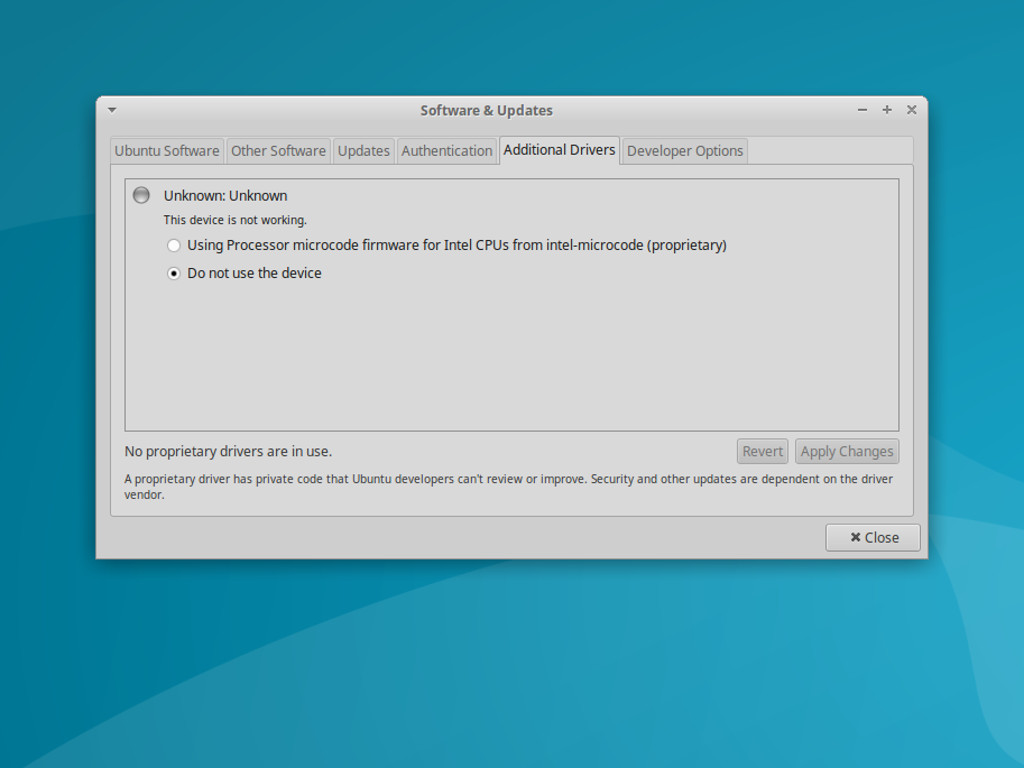Click 'This device is not working.' text

235,220
